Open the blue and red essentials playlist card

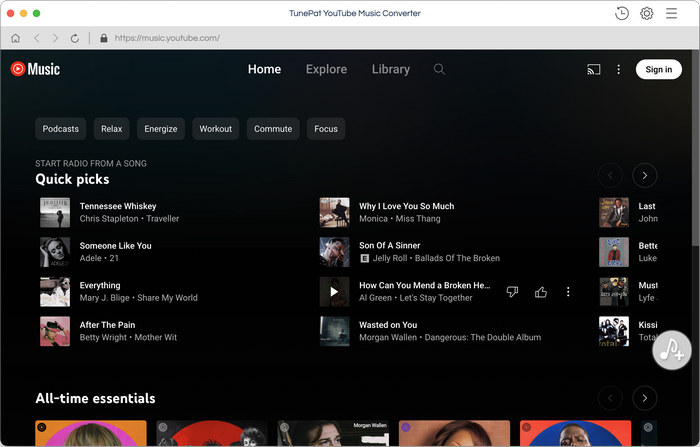point(575,433)
